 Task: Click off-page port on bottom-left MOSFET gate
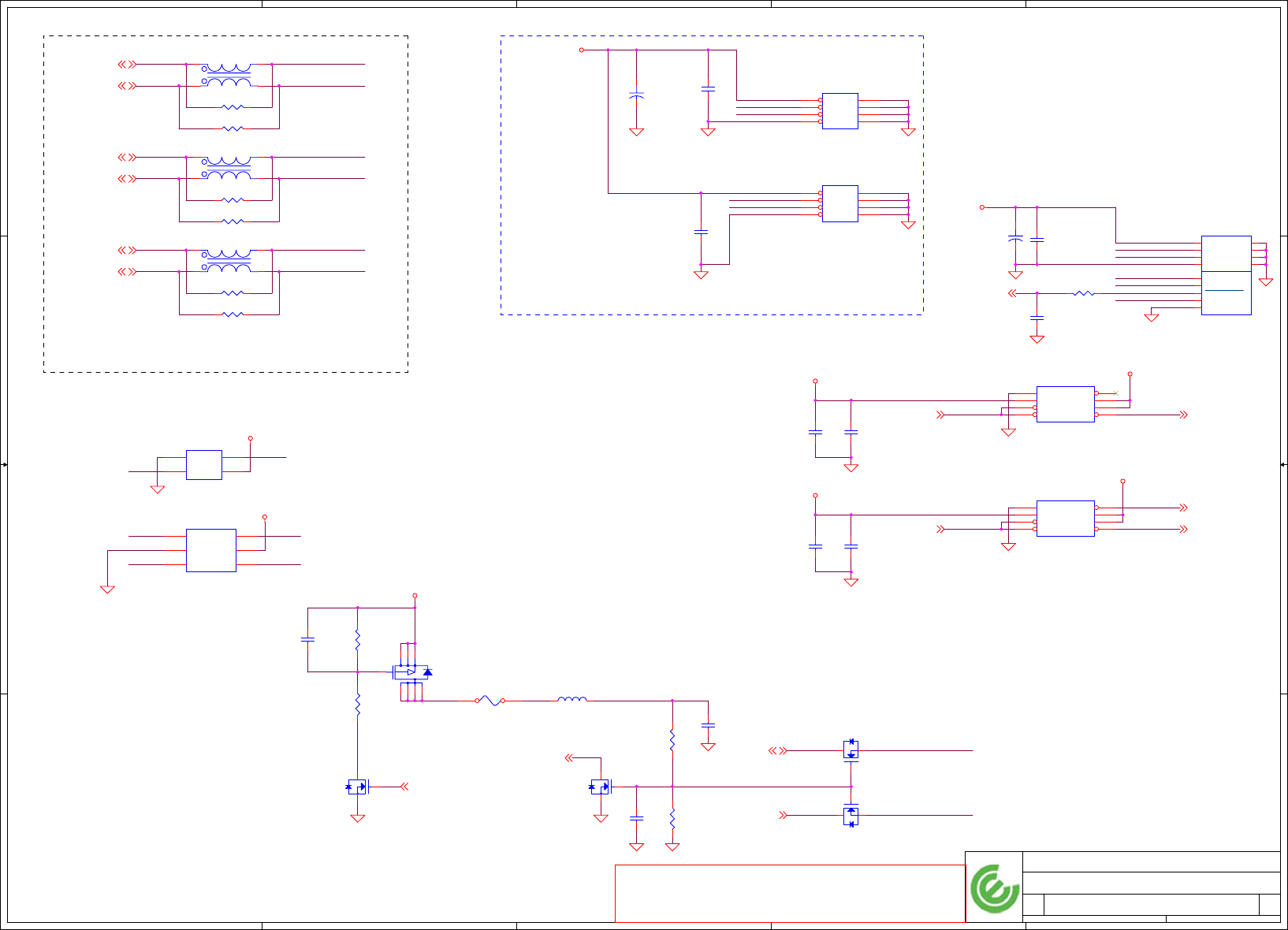[404, 787]
